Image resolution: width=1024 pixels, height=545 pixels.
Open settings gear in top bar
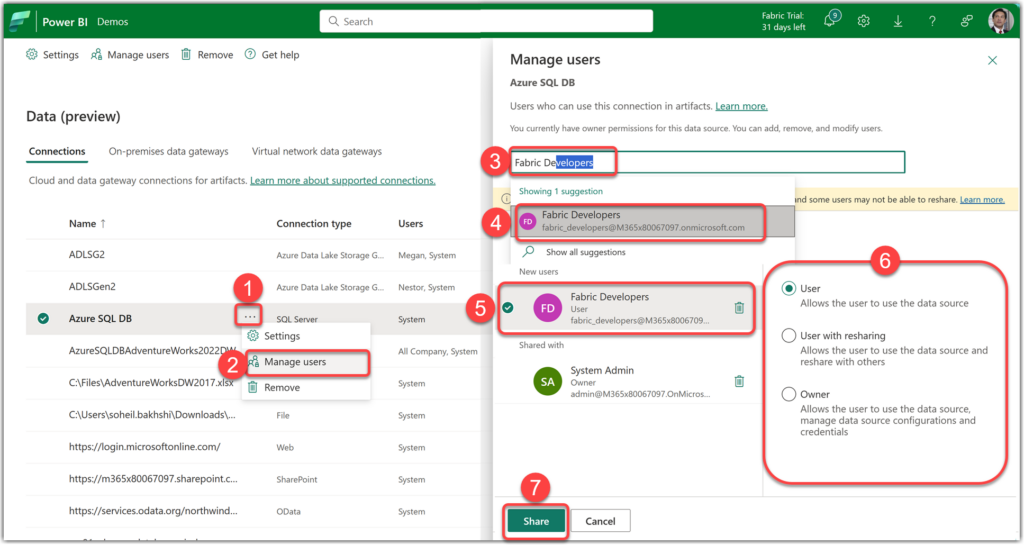(863, 22)
